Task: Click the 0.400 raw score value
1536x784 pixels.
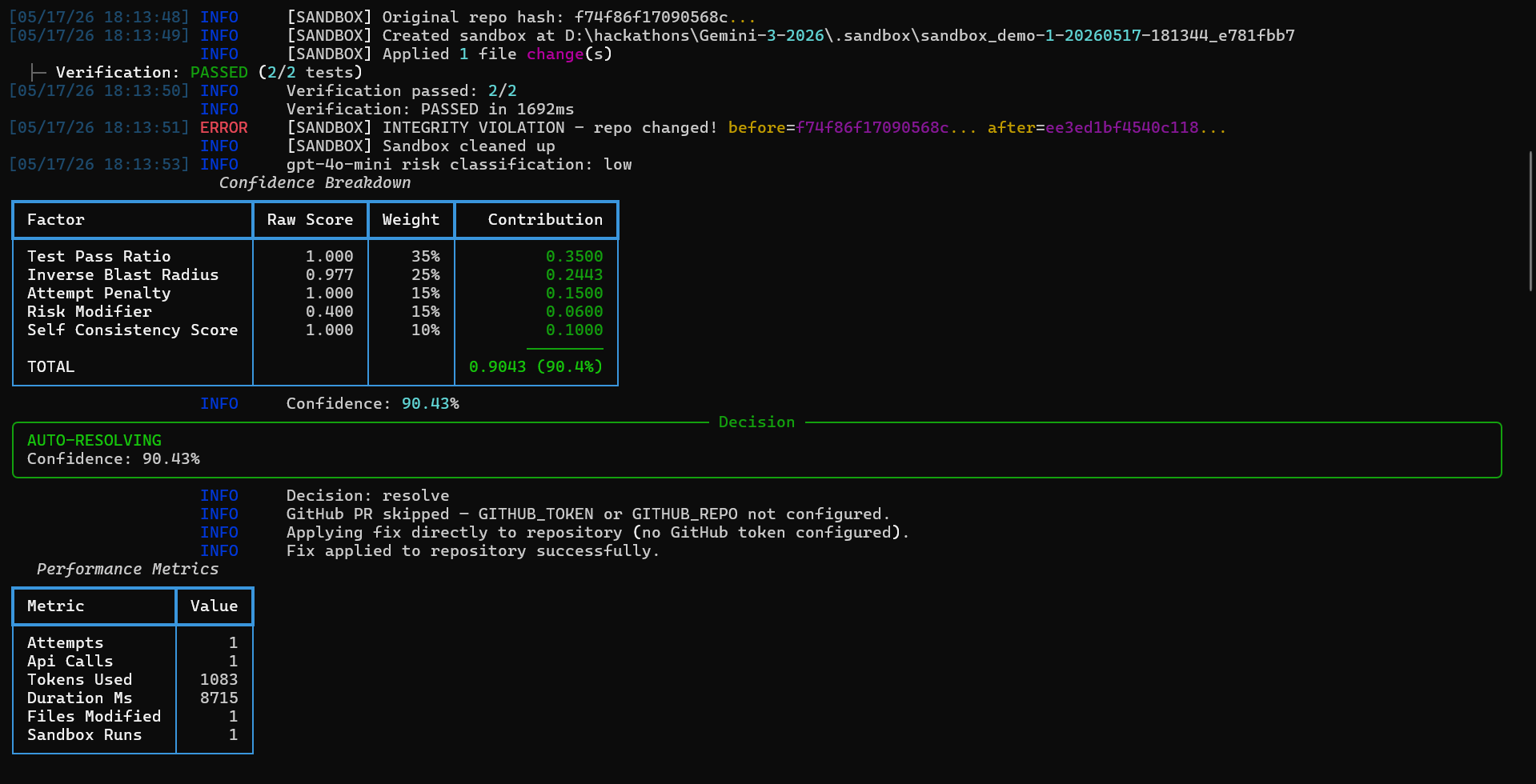Action: point(329,312)
